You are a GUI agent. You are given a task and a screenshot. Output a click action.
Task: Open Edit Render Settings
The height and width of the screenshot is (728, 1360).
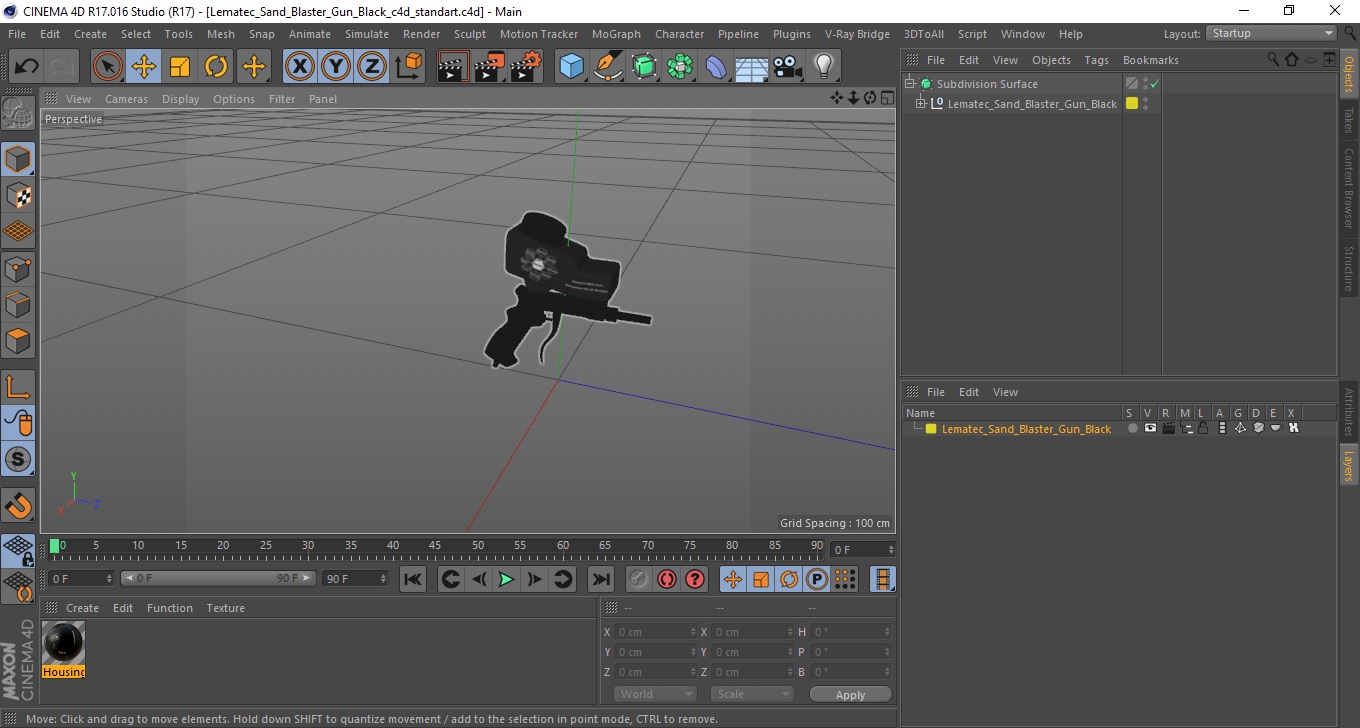(x=526, y=67)
